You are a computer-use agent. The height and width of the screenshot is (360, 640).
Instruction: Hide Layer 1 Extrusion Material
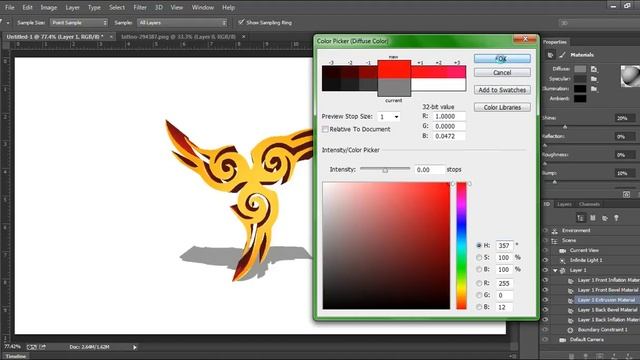[546, 300]
